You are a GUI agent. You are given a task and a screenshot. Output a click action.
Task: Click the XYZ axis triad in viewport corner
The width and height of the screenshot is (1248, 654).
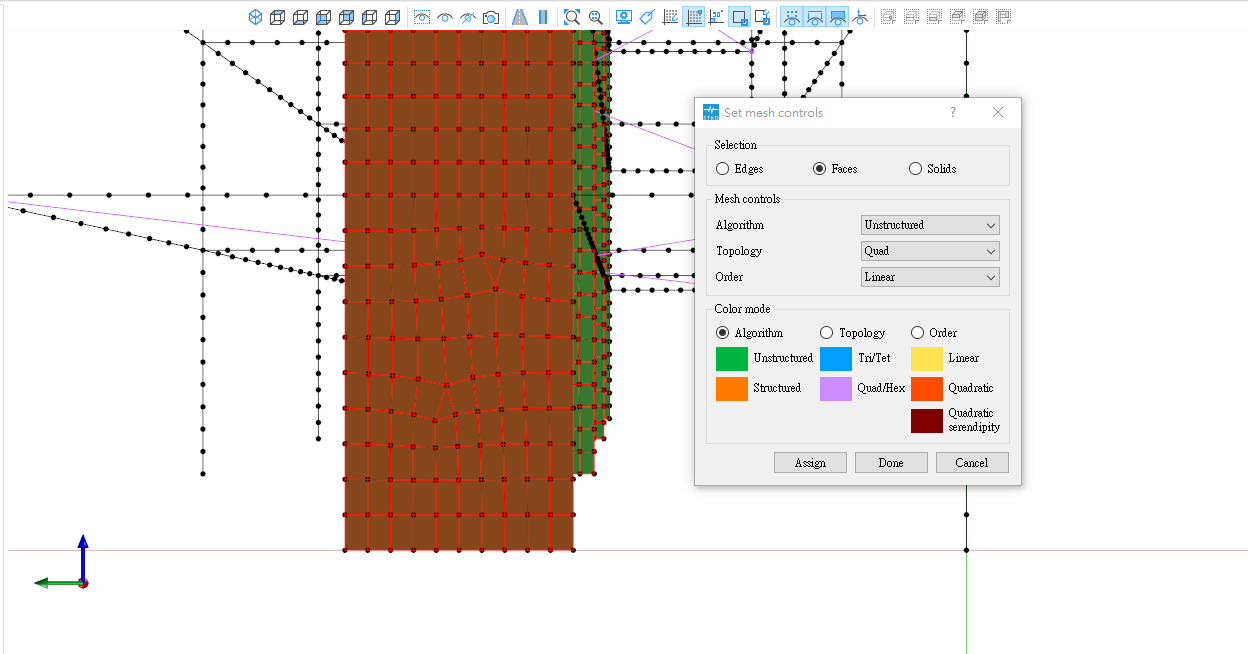pyautogui.click(x=63, y=561)
